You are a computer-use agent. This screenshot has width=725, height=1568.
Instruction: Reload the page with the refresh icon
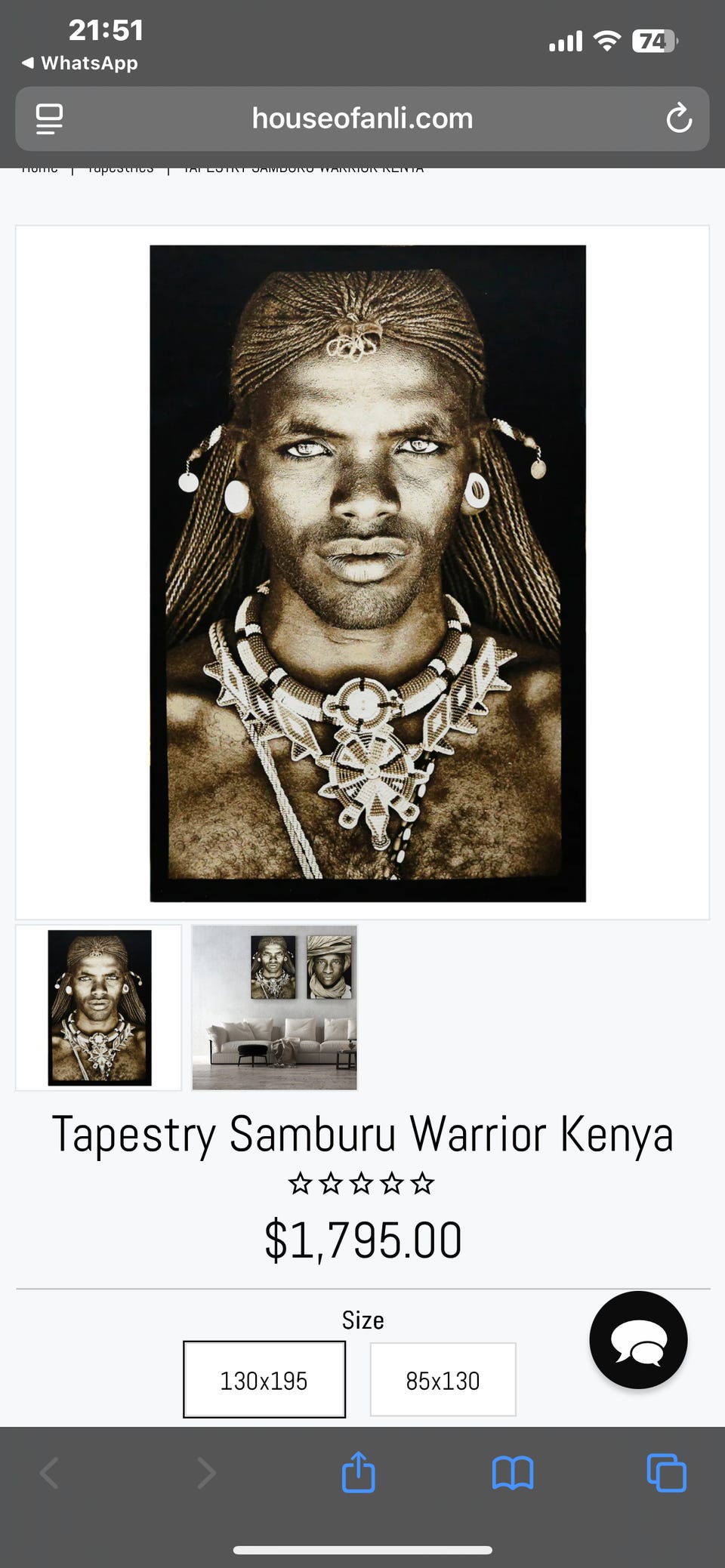(x=678, y=119)
